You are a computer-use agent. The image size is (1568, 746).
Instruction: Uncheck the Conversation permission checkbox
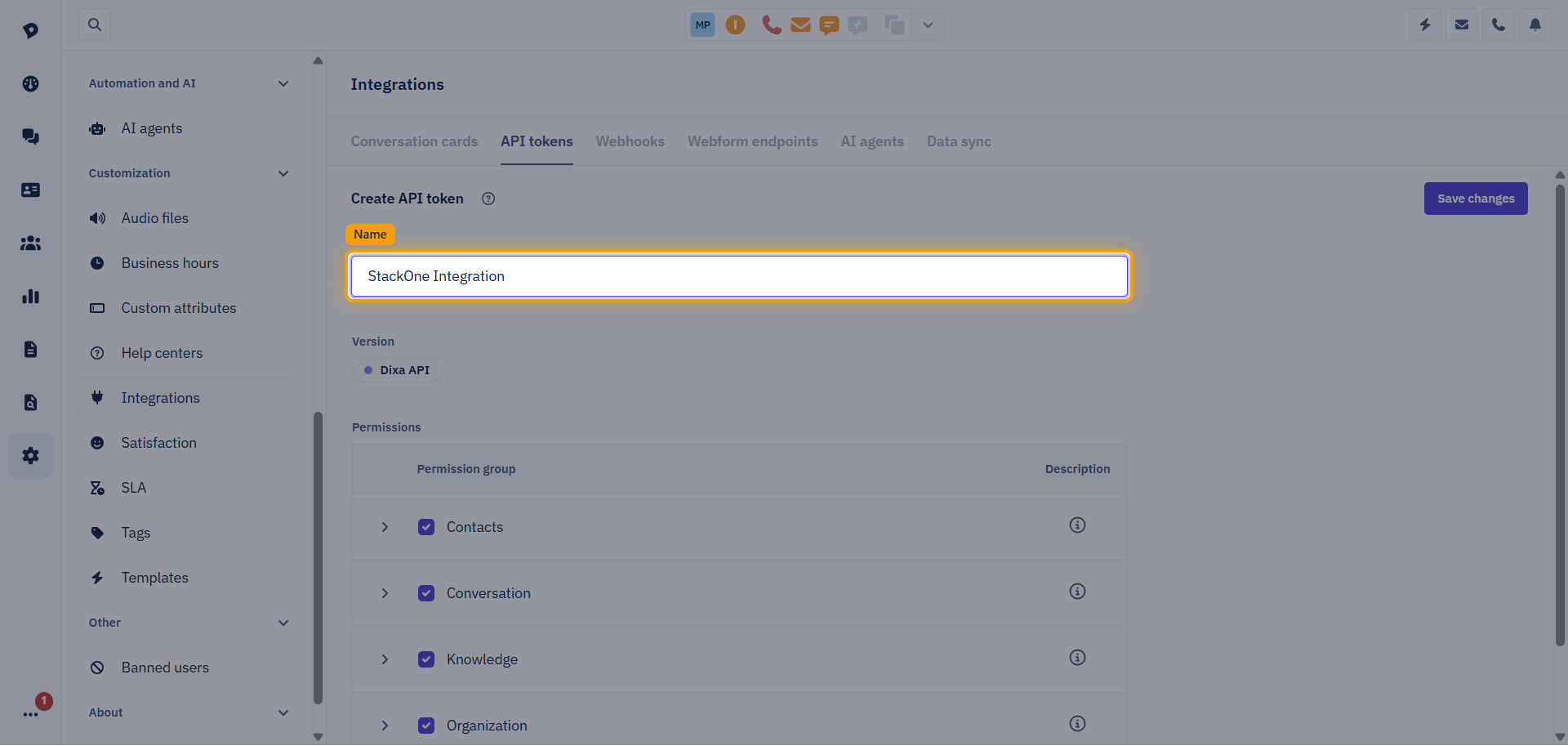(x=426, y=593)
